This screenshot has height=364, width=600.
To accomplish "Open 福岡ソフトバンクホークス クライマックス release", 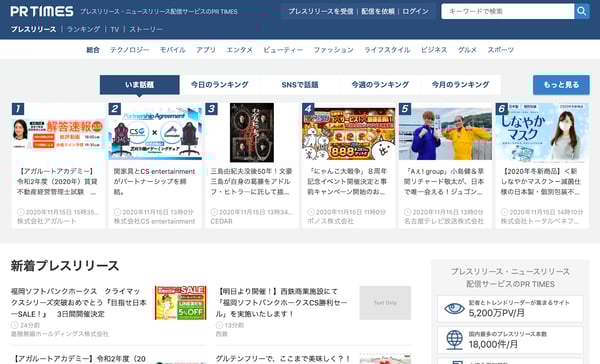I will (79, 303).
